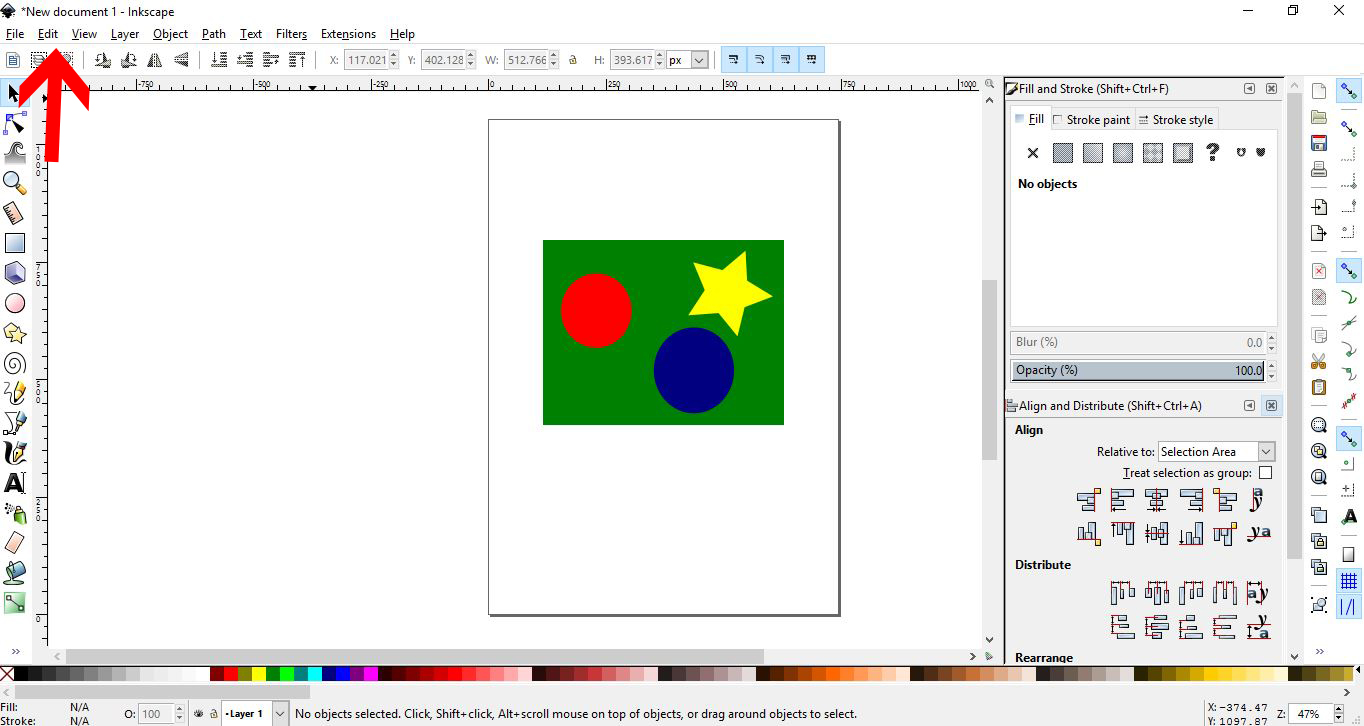Flip selection vertically icon
This screenshot has width=1364, height=726.
(x=182, y=60)
